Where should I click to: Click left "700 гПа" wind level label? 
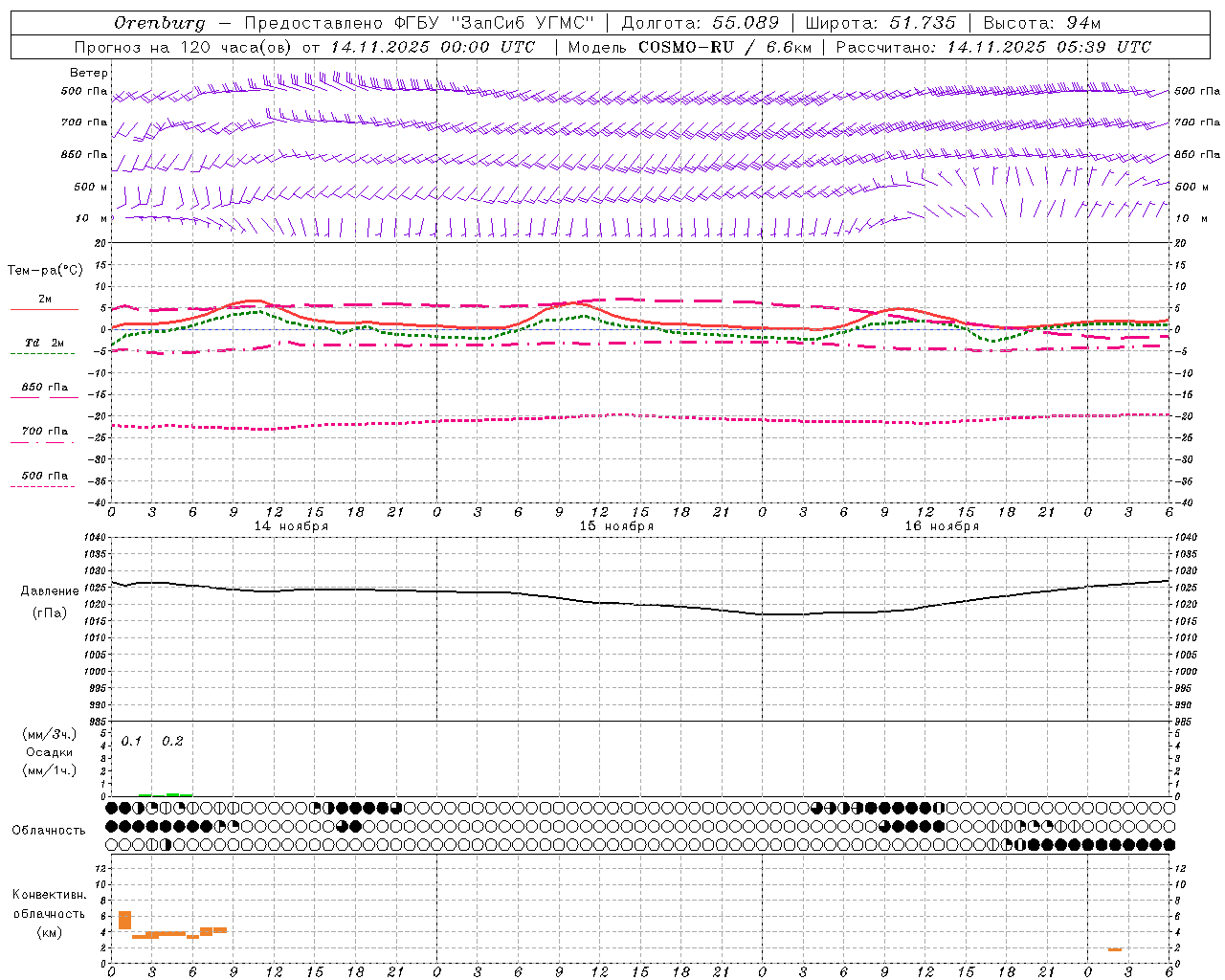click(x=84, y=122)
